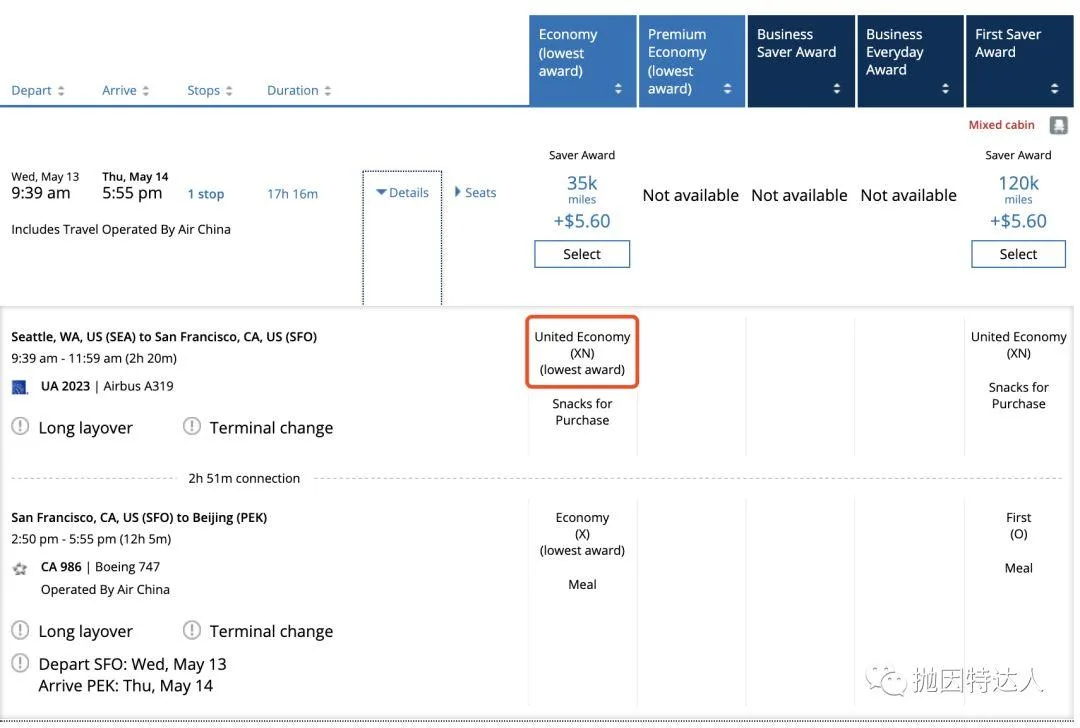This screenshot has height=728, width=1080.
Task: Click the 5:55 pm arrival time
Action: pyautogui.click(x=132, y=193)
